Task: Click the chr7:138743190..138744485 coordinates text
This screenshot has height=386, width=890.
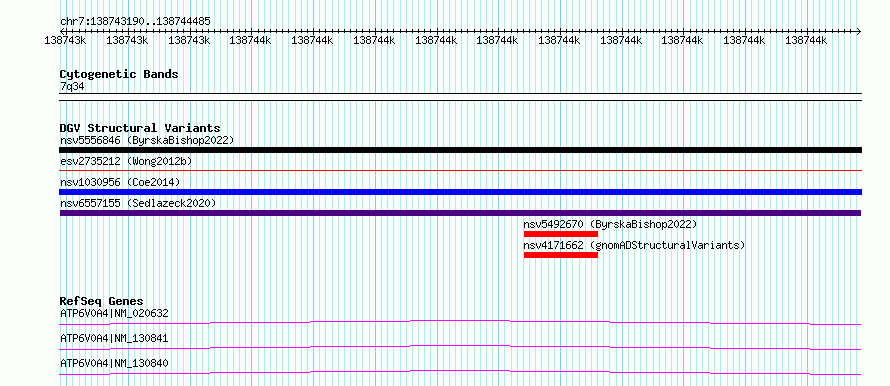Action: (x=135, y=22)
